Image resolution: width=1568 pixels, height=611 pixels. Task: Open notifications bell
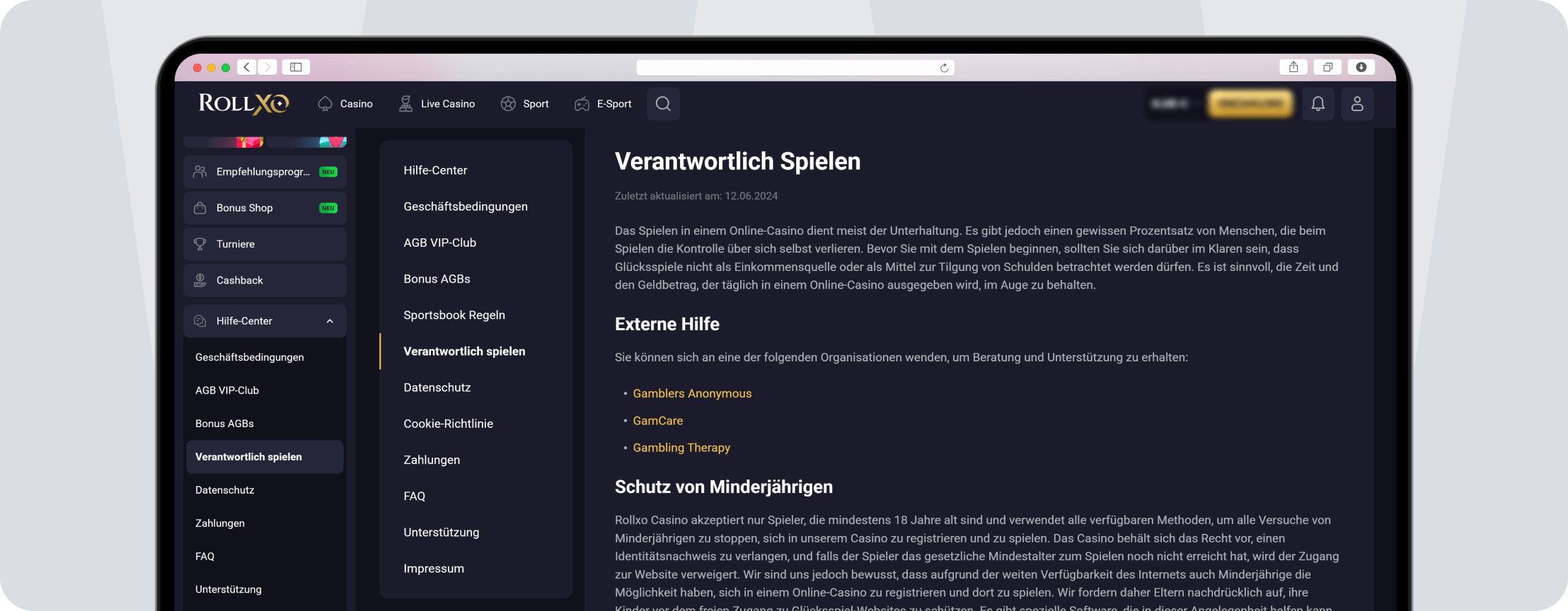[x=1318, y=104]
